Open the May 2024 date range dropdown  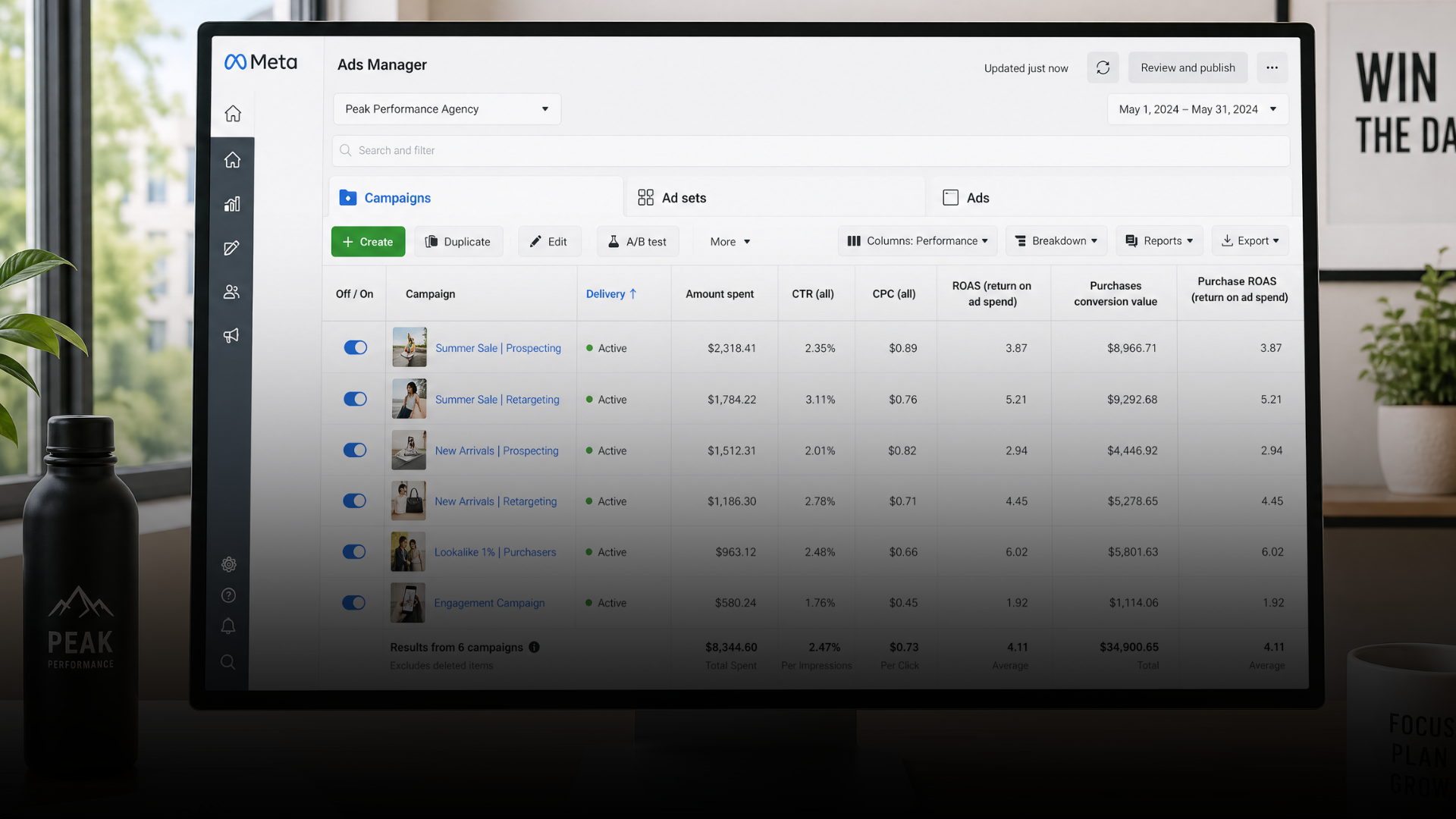tap(1197, 109)
